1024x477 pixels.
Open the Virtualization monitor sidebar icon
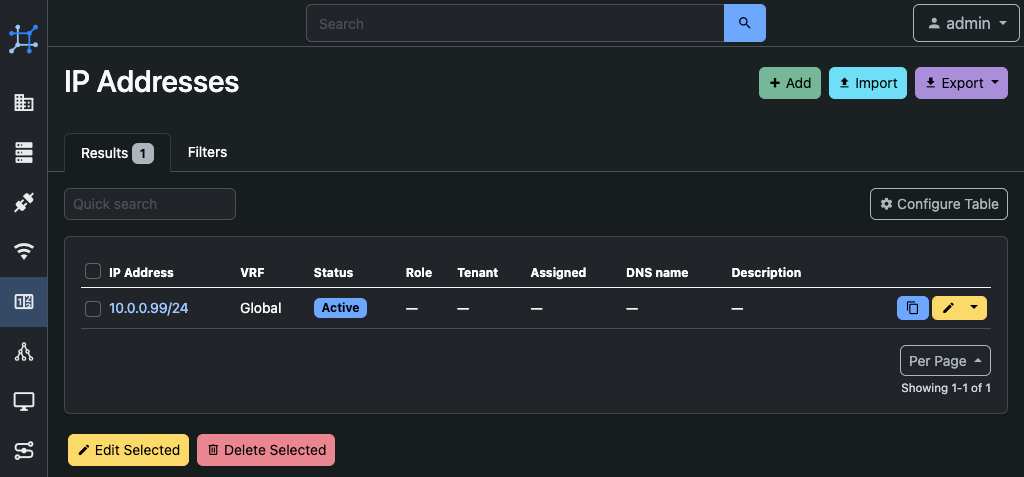coord(24,401)
